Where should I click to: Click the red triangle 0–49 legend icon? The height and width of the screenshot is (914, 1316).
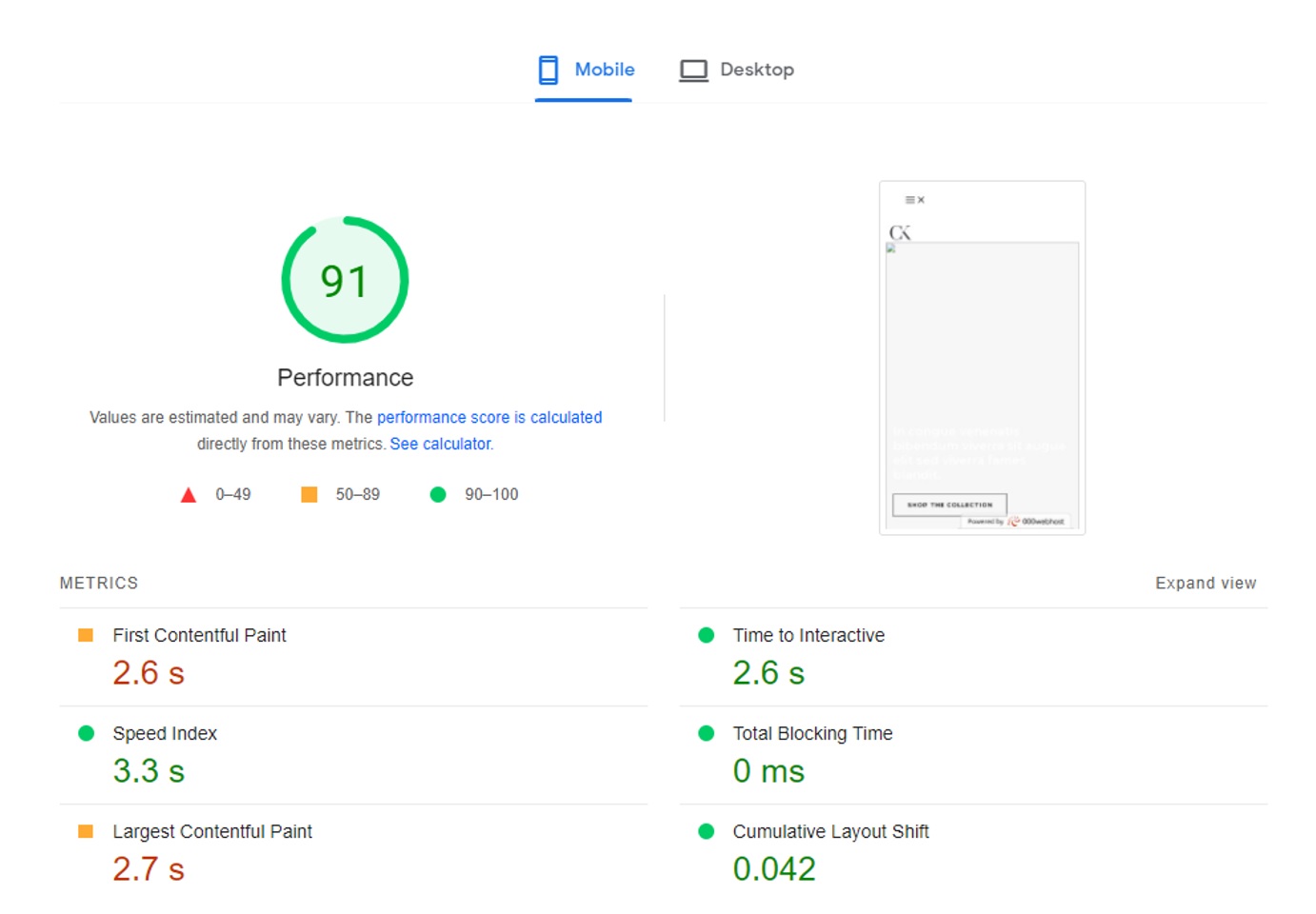pyautogui.click(x=189, y=495)
